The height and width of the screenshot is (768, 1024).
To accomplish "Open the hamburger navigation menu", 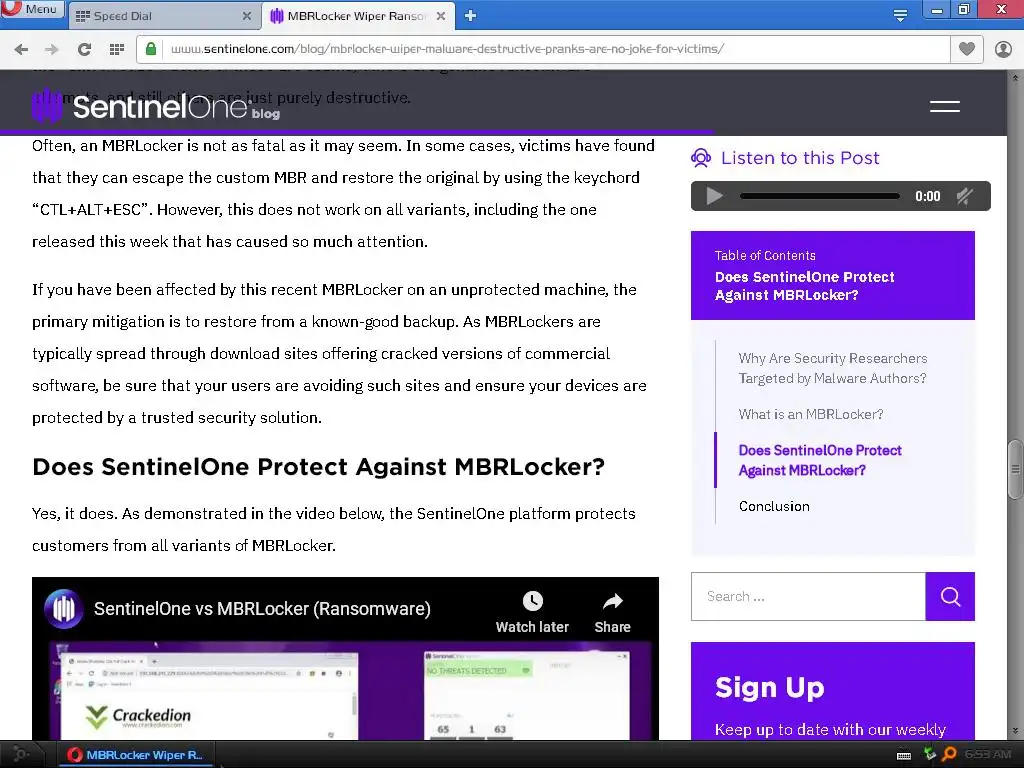I will tap(945, 106).
